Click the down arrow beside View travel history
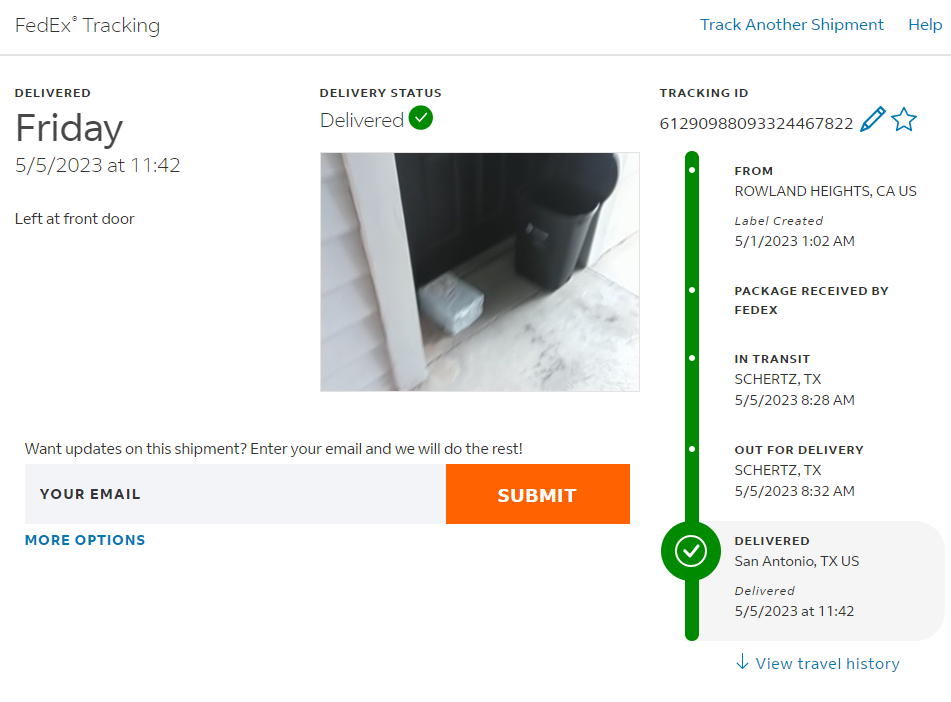The height and width of the screenshot is (702, 951). pos(742,661)
